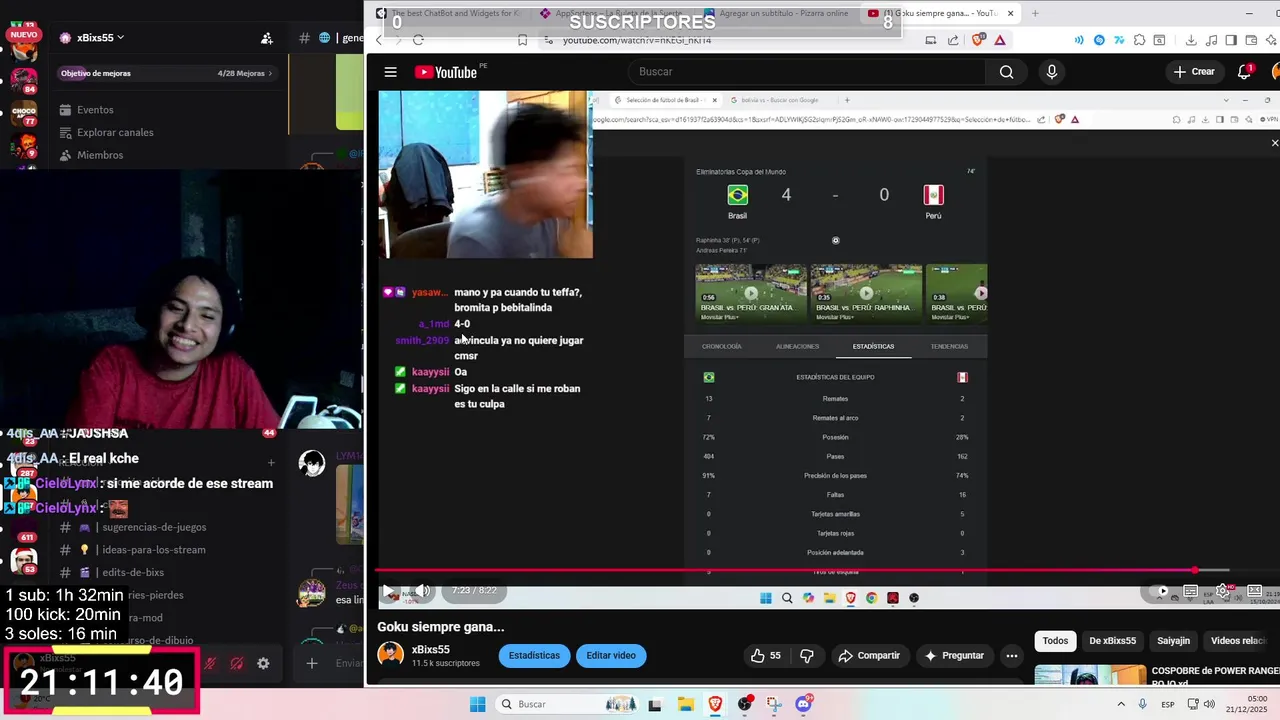Mute the YouTube video volume
Screen dimensions: 1280x720
(423, 591)
